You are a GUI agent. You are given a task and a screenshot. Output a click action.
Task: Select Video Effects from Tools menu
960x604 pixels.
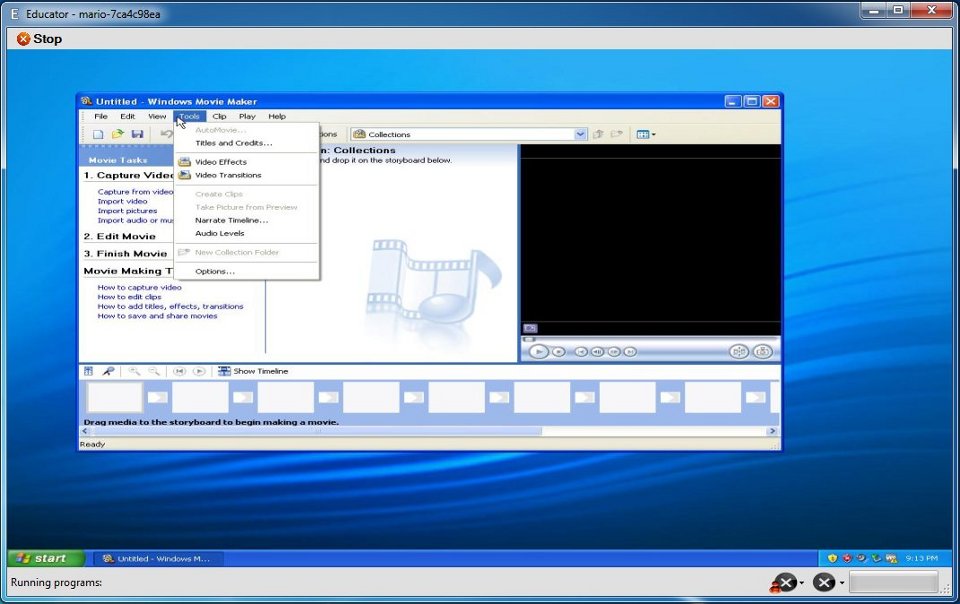pyautogui.click(x=220, y=162)
